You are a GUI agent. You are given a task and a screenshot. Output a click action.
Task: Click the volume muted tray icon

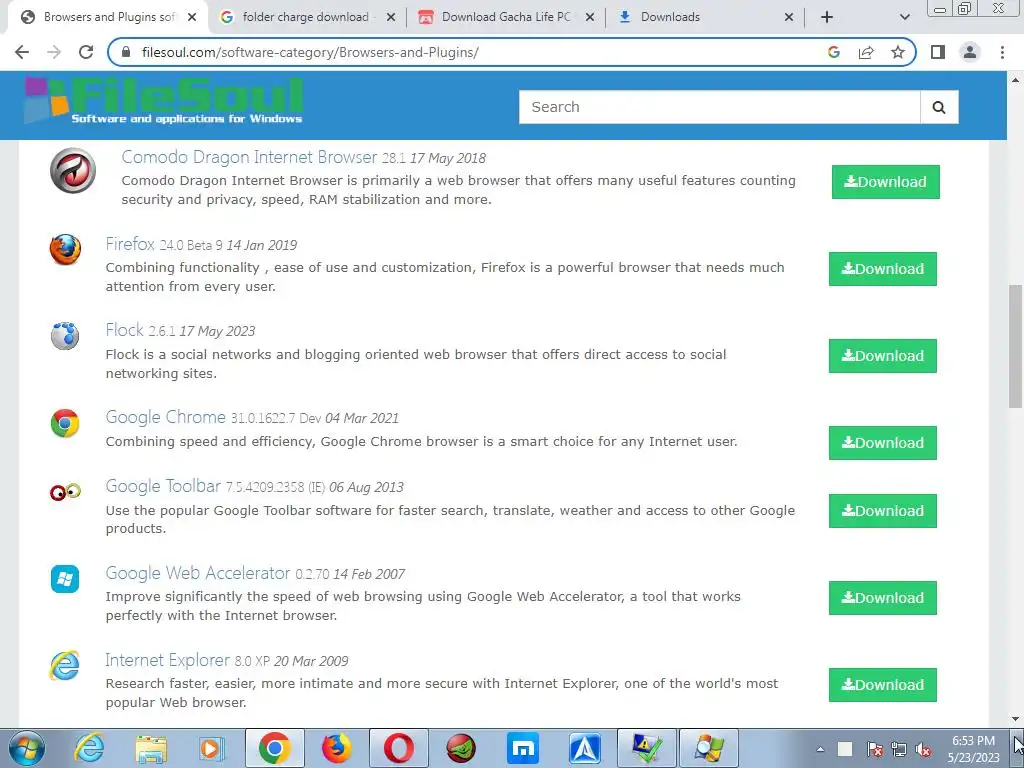(923, 749)
